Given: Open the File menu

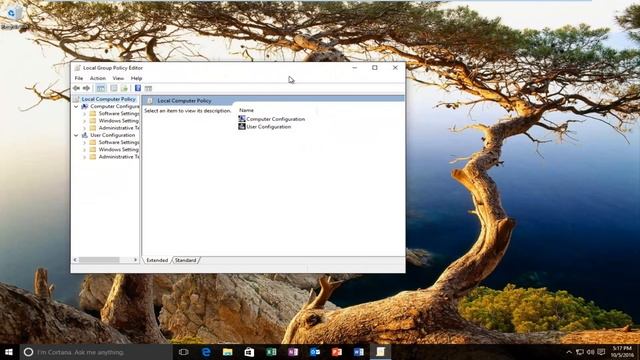Looking at the screenshot, I should [79, 78].
